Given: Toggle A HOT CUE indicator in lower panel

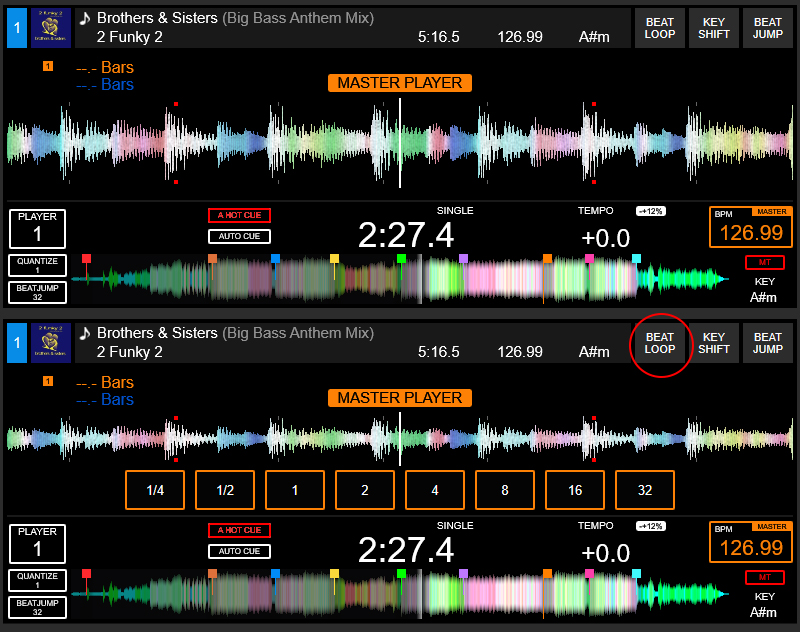Looking at the screenshot, I should pyautogui.click(x=239, y=530).
